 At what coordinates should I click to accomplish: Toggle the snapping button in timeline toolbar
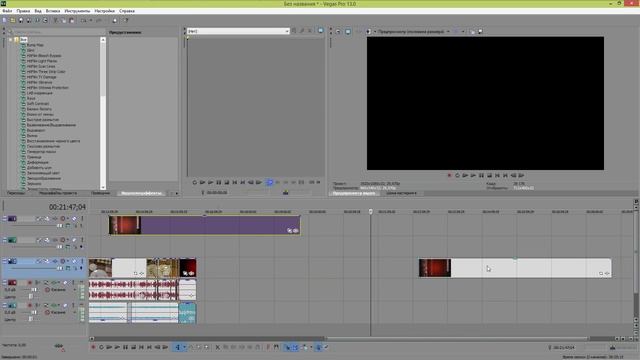tap(287, 347)
